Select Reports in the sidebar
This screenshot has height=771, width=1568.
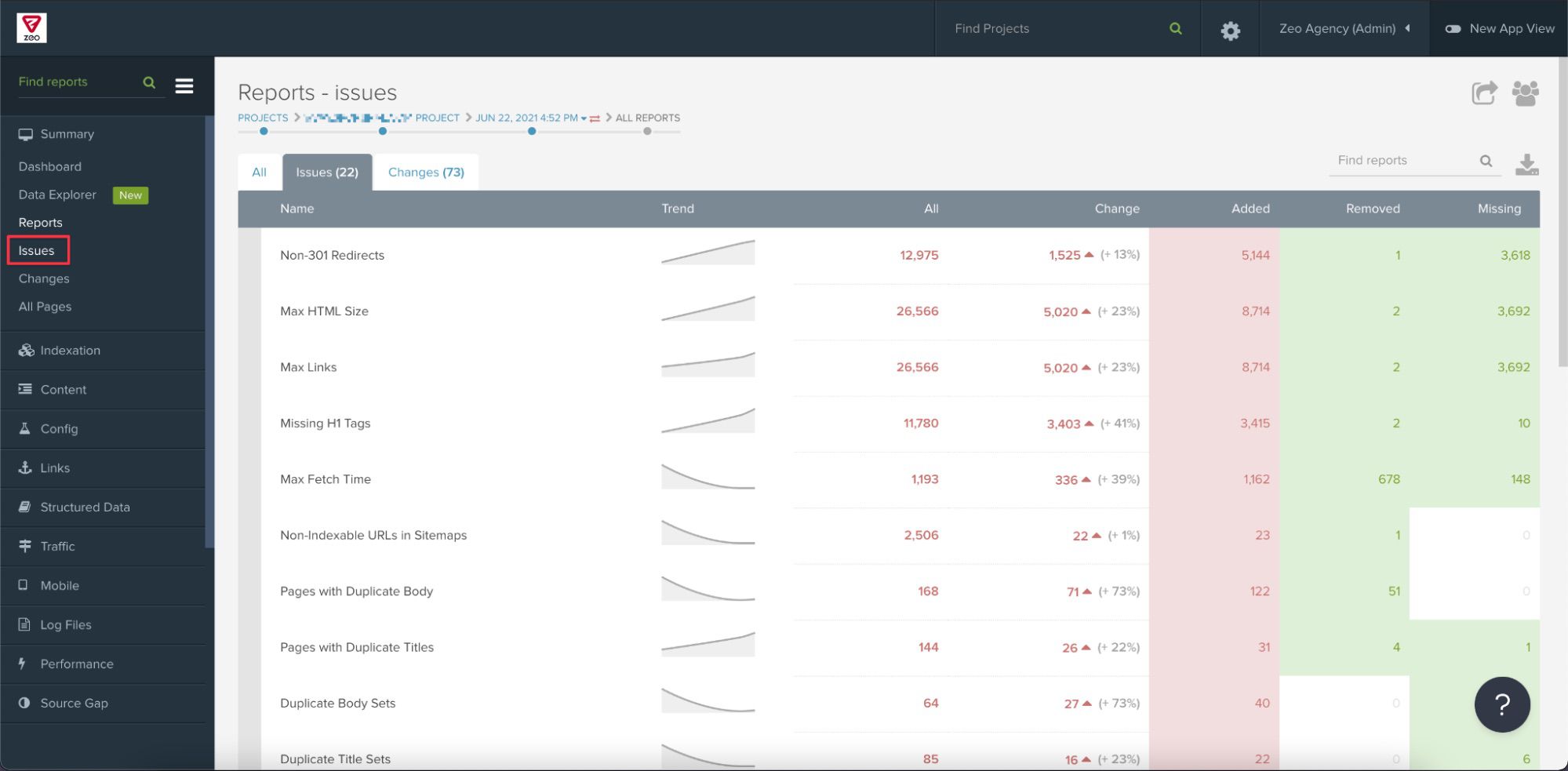[40, 223]
